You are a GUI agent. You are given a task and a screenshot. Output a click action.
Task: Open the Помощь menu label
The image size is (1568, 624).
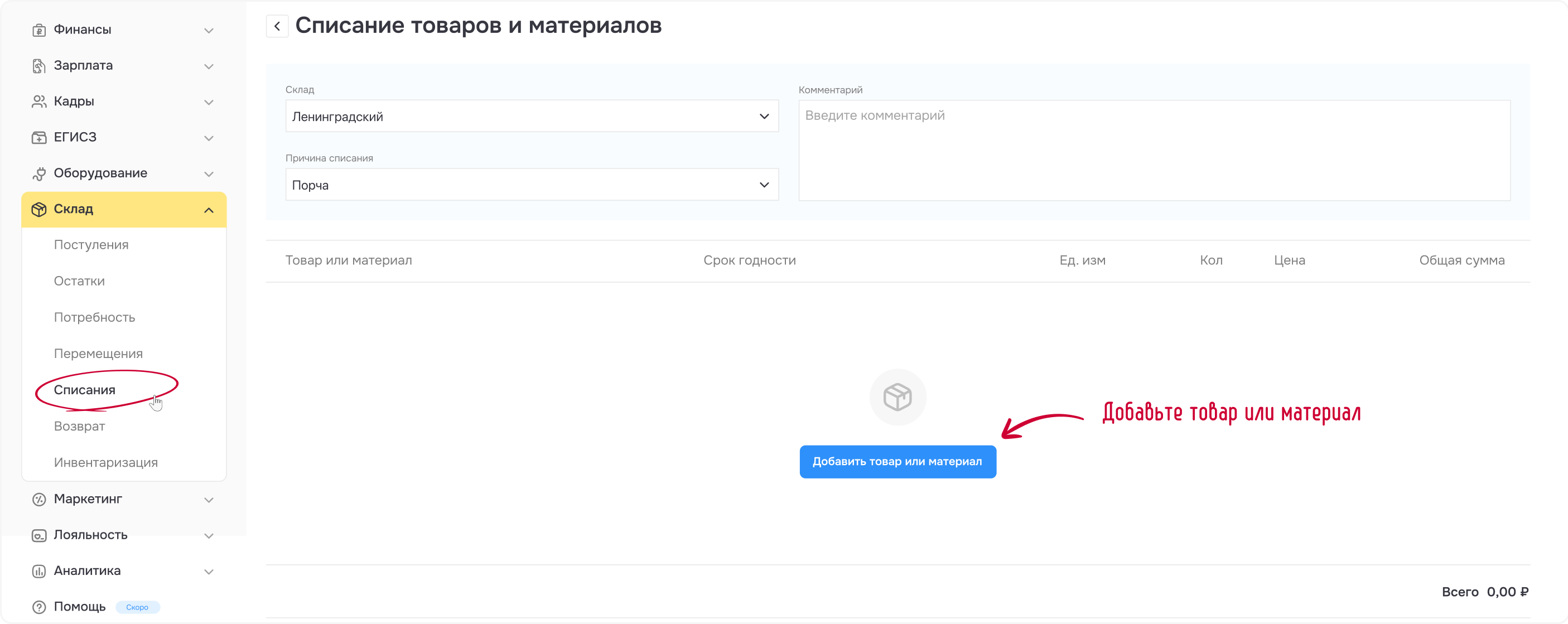pyautogui.click(x=80, y=607)
